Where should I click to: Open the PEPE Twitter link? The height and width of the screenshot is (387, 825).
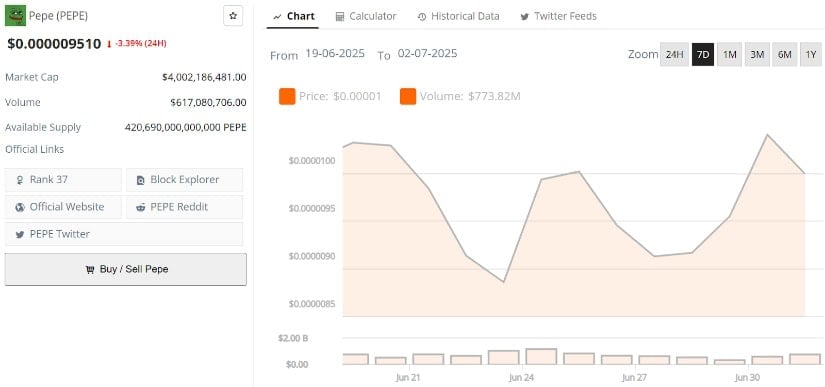(124, 234)
